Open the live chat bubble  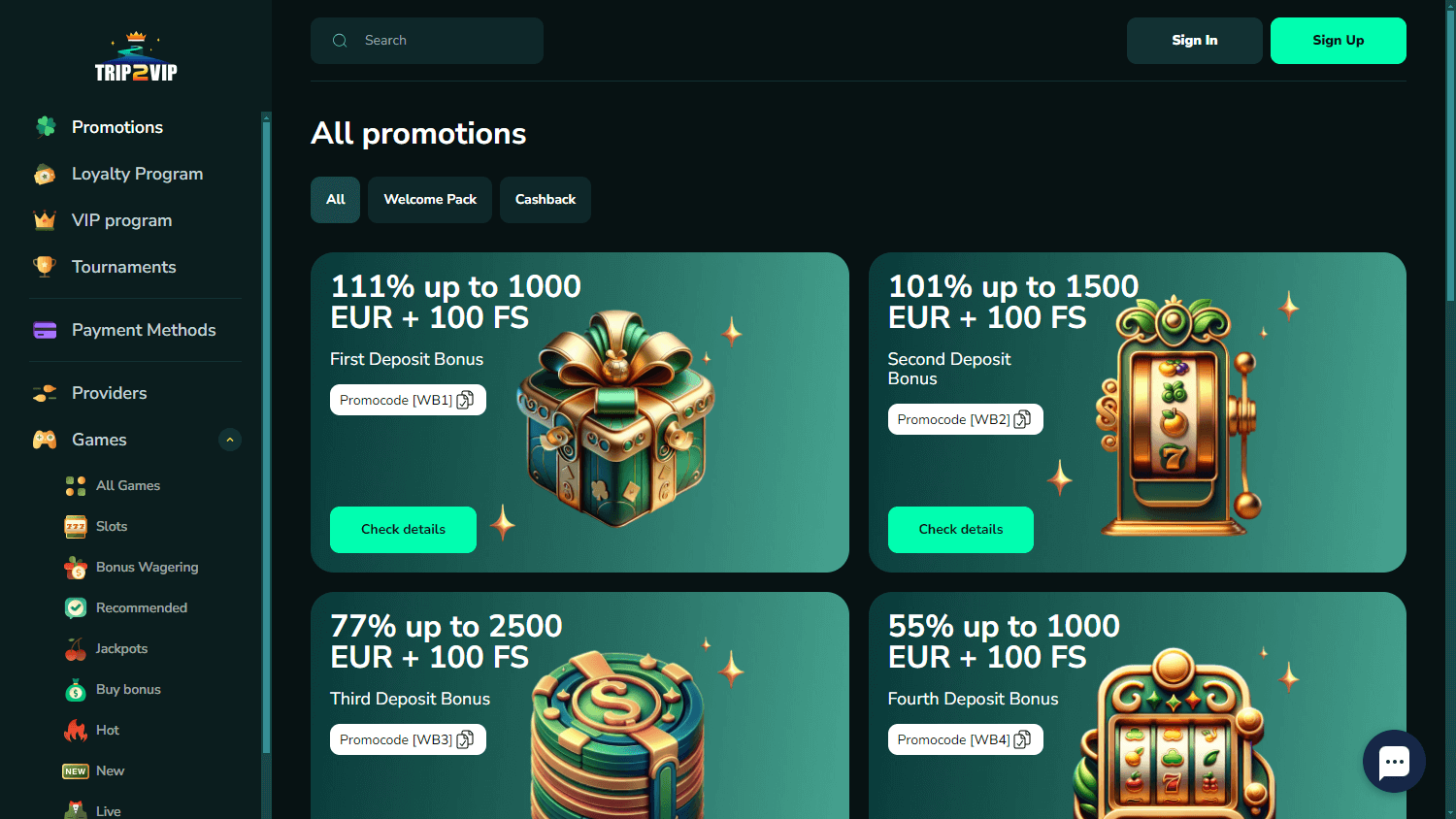(x=1394, y=761)
